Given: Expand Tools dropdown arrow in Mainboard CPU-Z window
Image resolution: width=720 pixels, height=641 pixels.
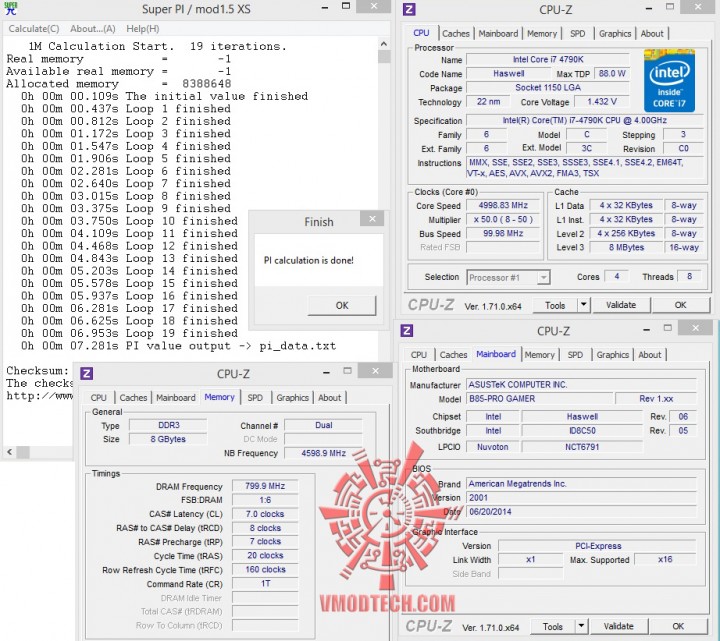Looking at the screenshot, I should (x=581, y=626).
